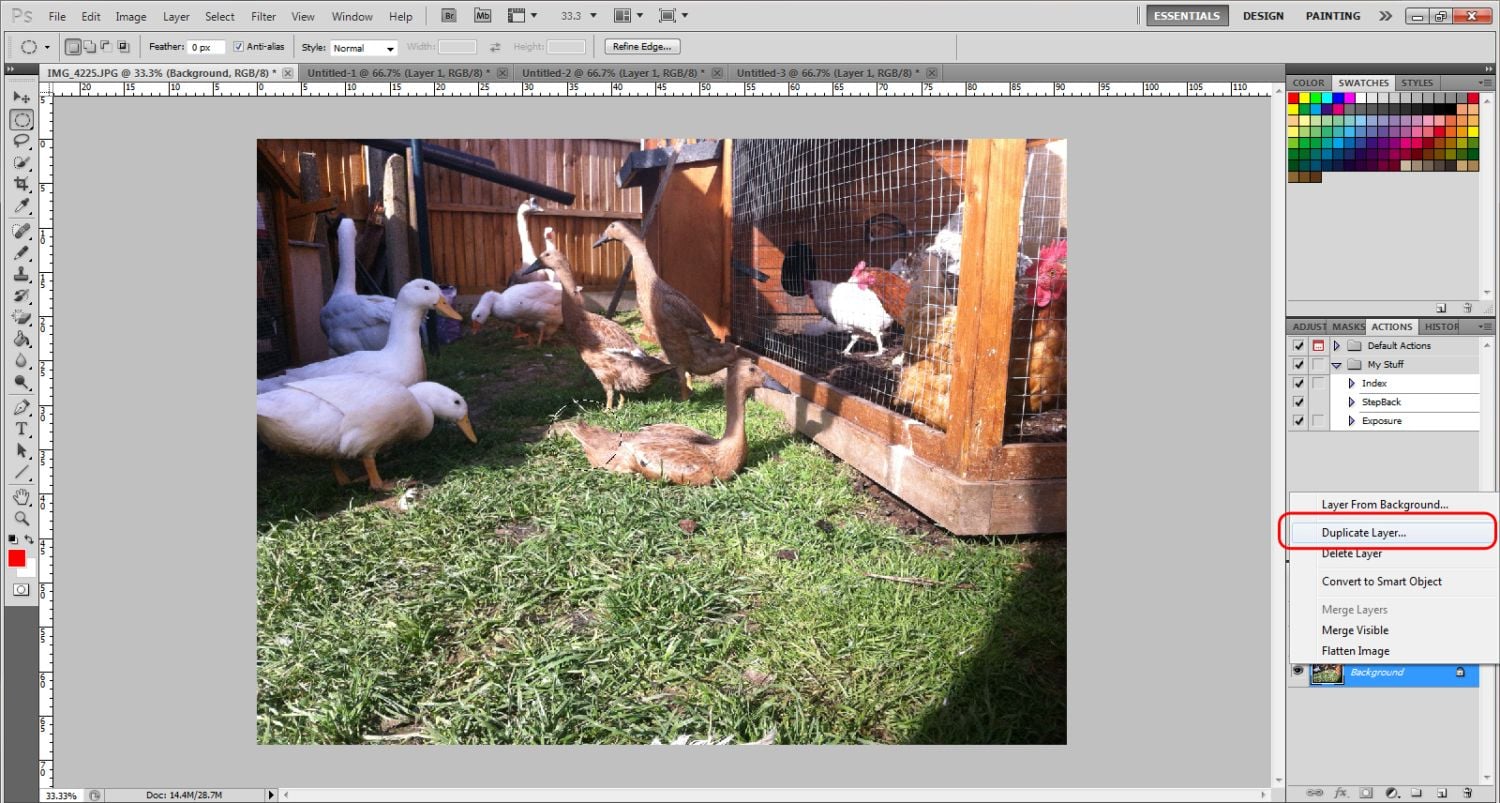The image size is (1500, 803).
Task: Toggle the Default Actions set checkbox
Action: point(1298,346)
